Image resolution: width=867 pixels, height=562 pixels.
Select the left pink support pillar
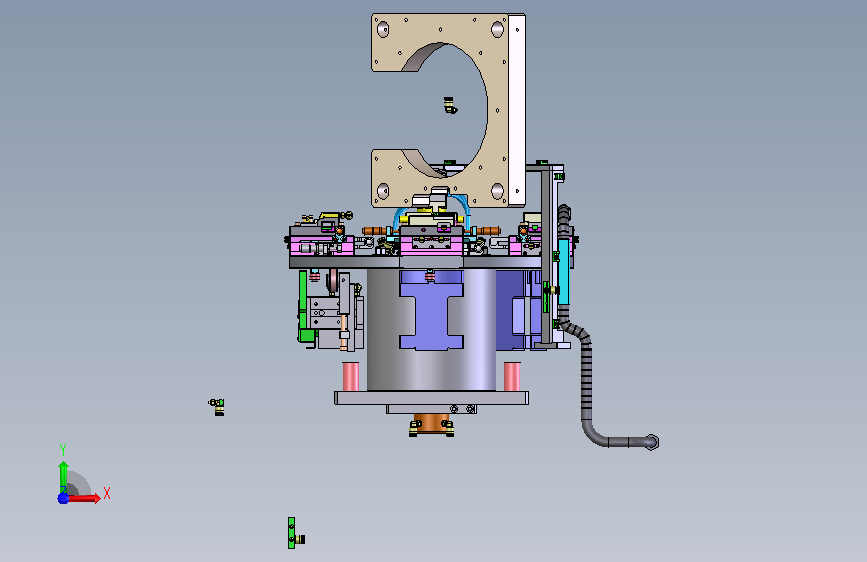pos(351,376)
